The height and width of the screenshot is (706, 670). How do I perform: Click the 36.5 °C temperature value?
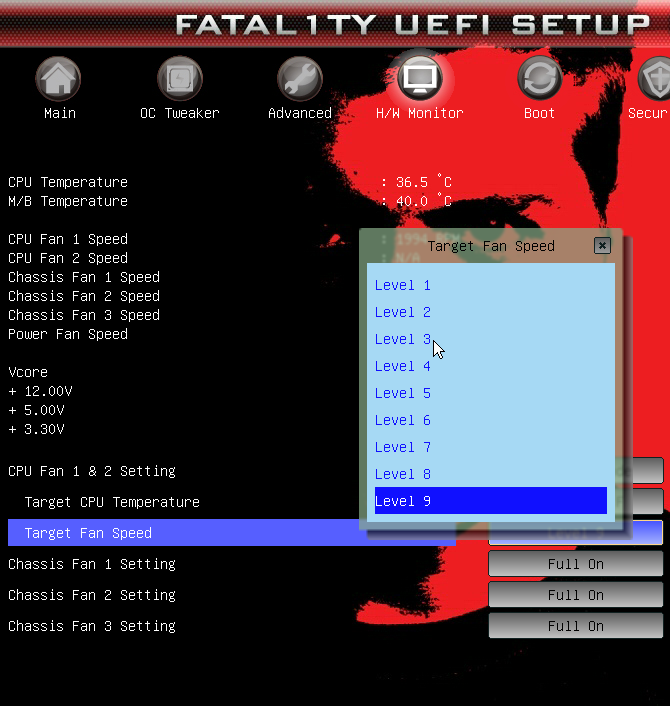pos(423,181)
